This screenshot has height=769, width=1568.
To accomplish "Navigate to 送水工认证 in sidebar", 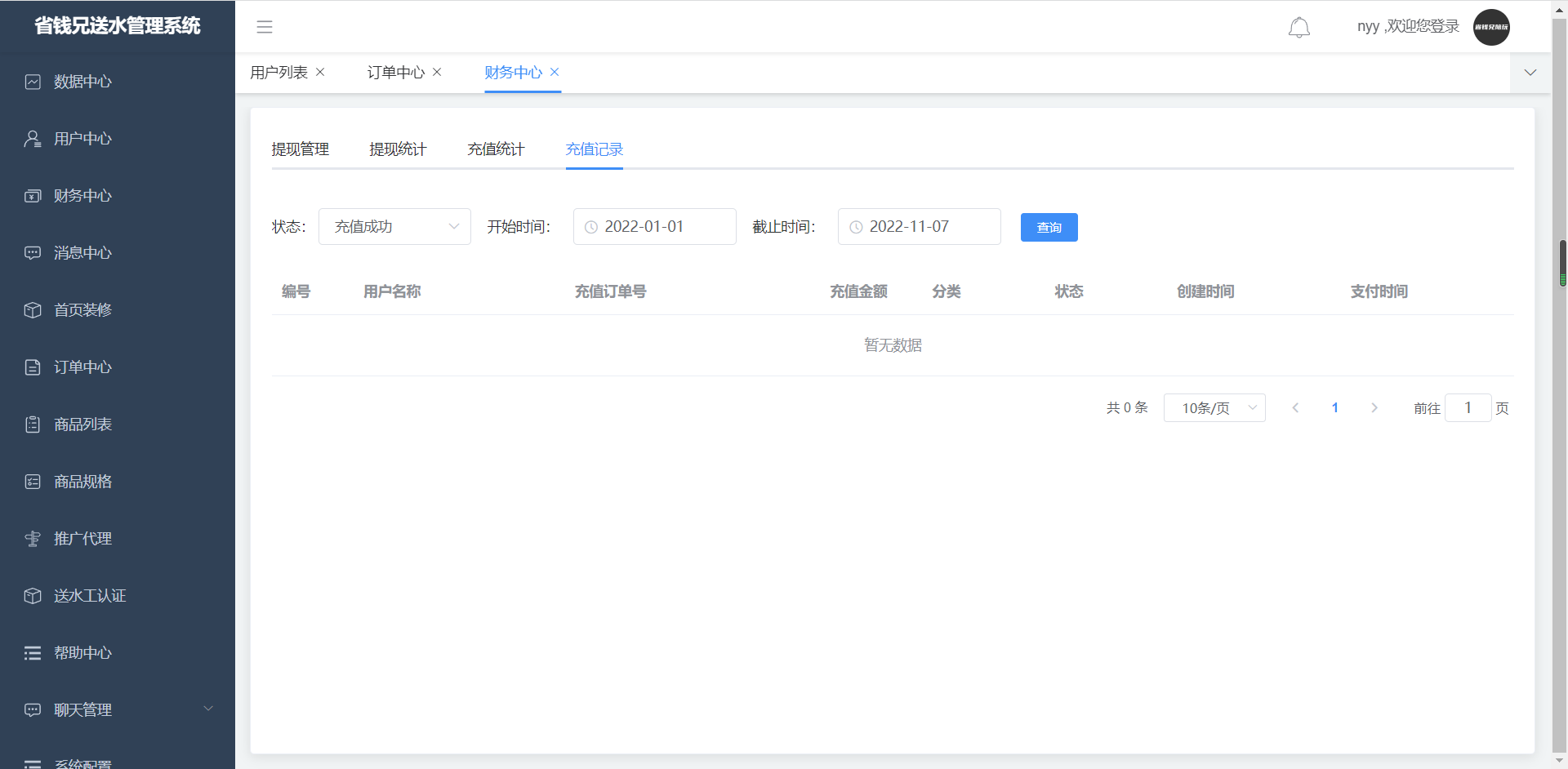I will click(90, 596).
